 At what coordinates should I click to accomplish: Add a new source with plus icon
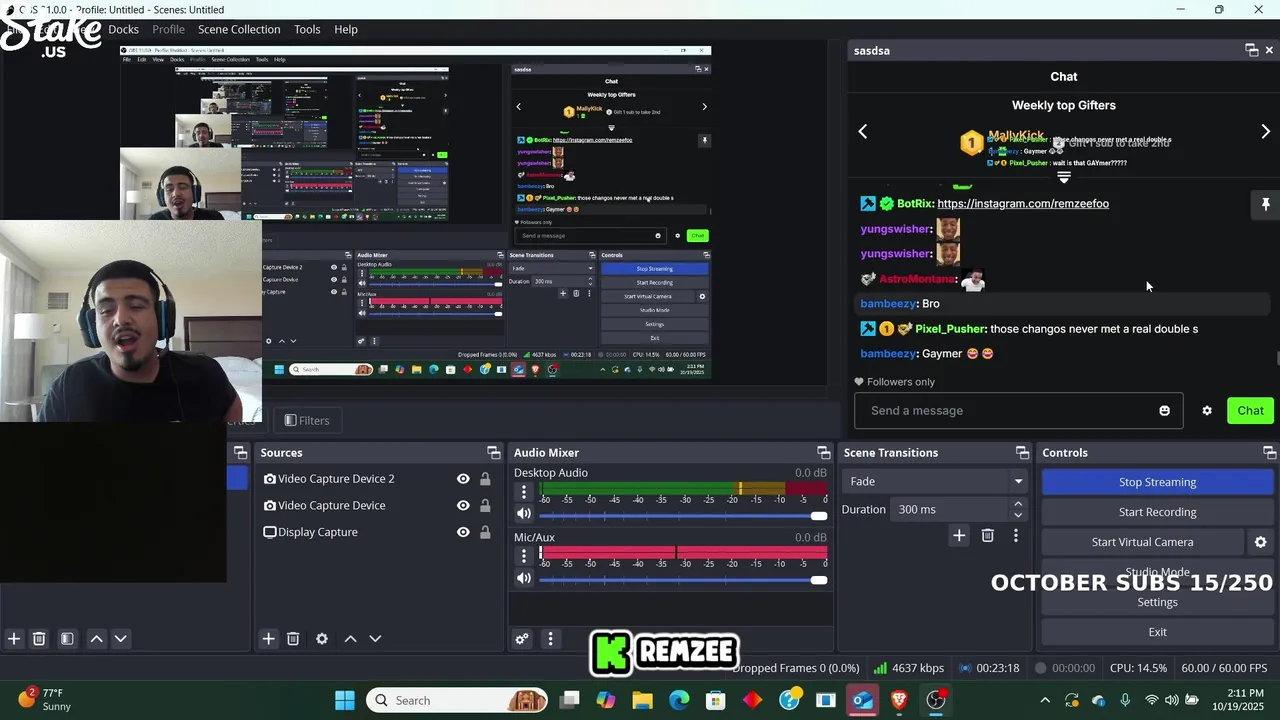click(268, 639)
